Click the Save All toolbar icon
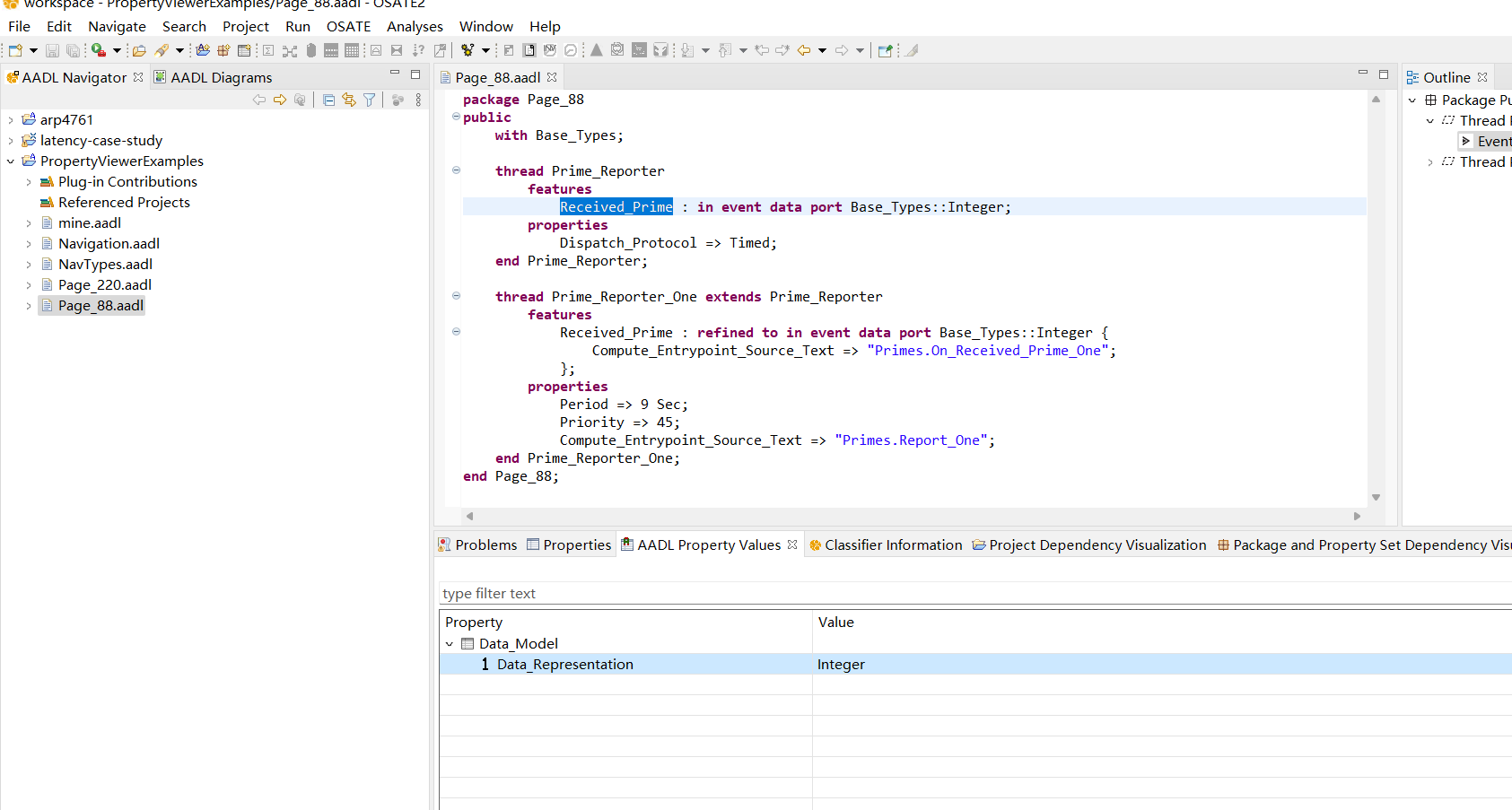 pos(73,50)
